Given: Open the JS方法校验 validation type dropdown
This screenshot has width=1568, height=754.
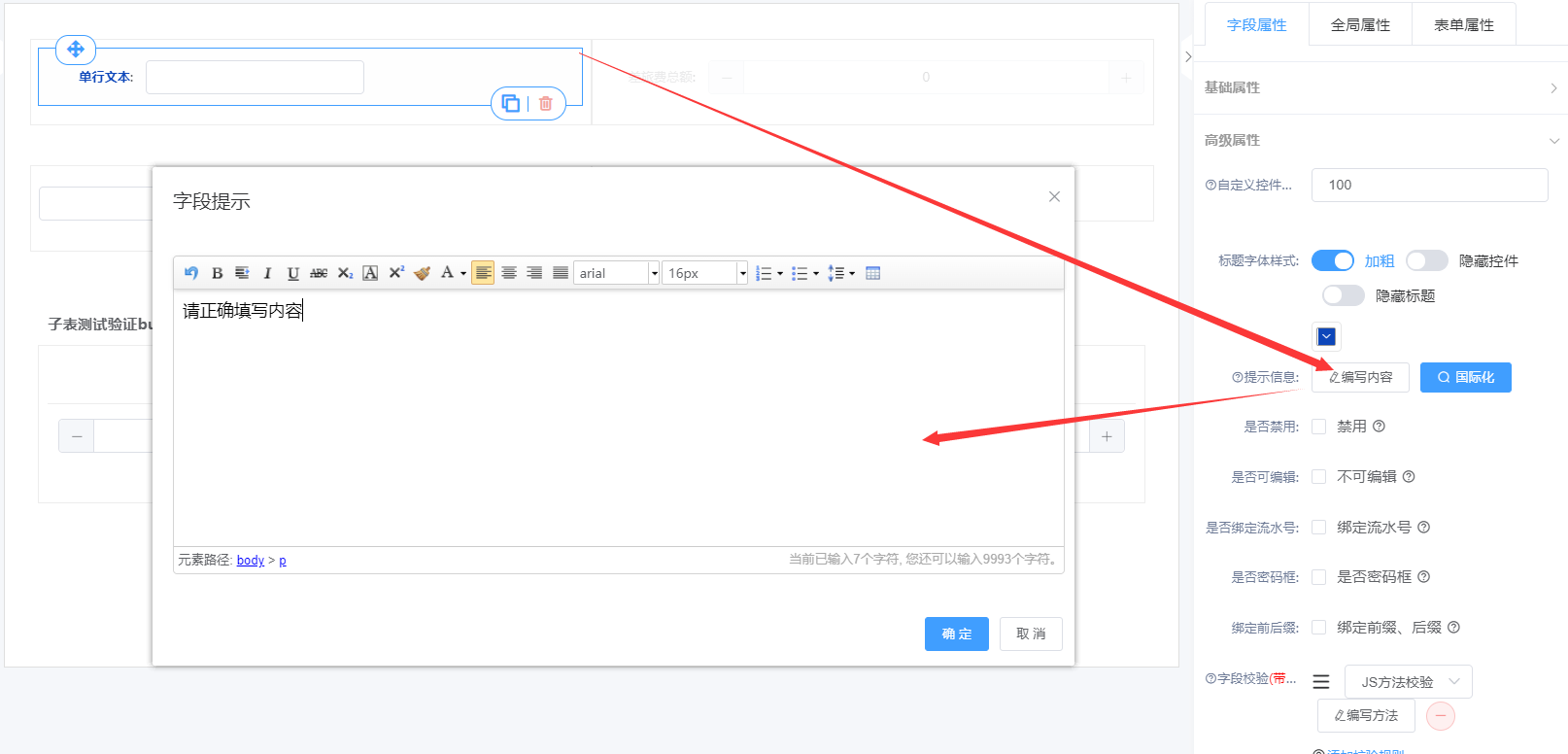Looking at the screenshot, I should (x=1409, y=682).
